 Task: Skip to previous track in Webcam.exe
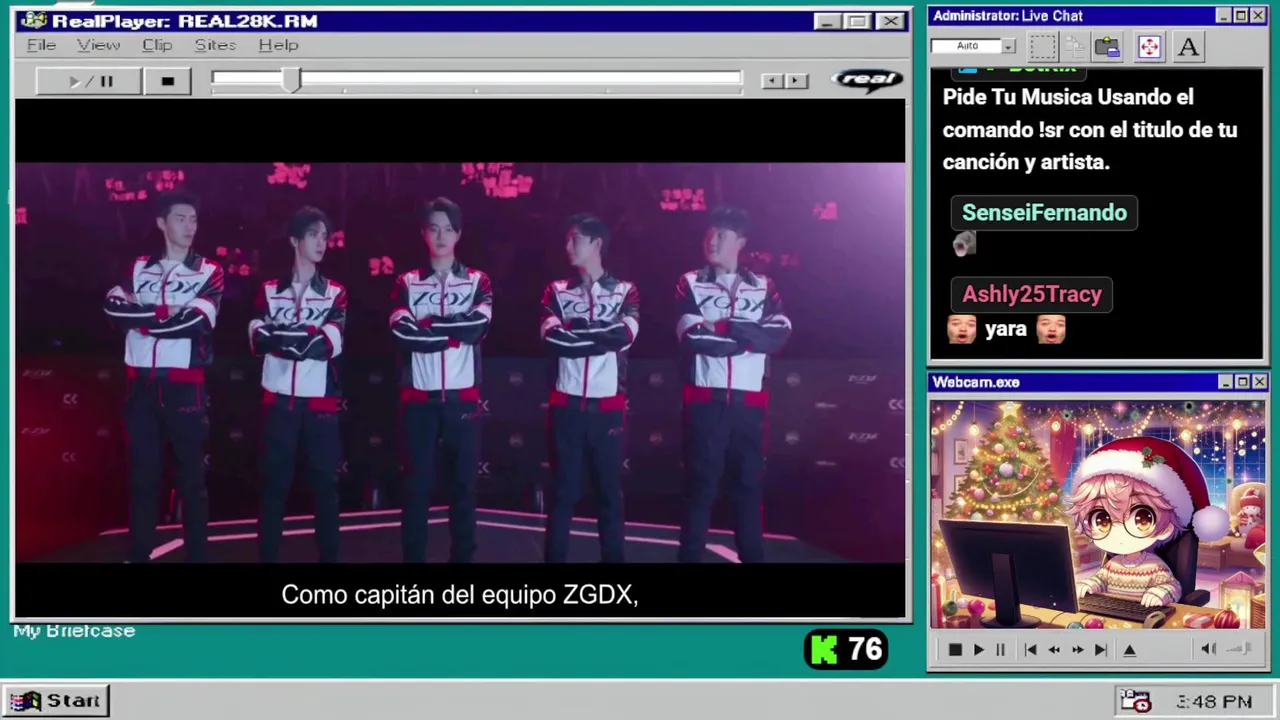click(1030, 650)
